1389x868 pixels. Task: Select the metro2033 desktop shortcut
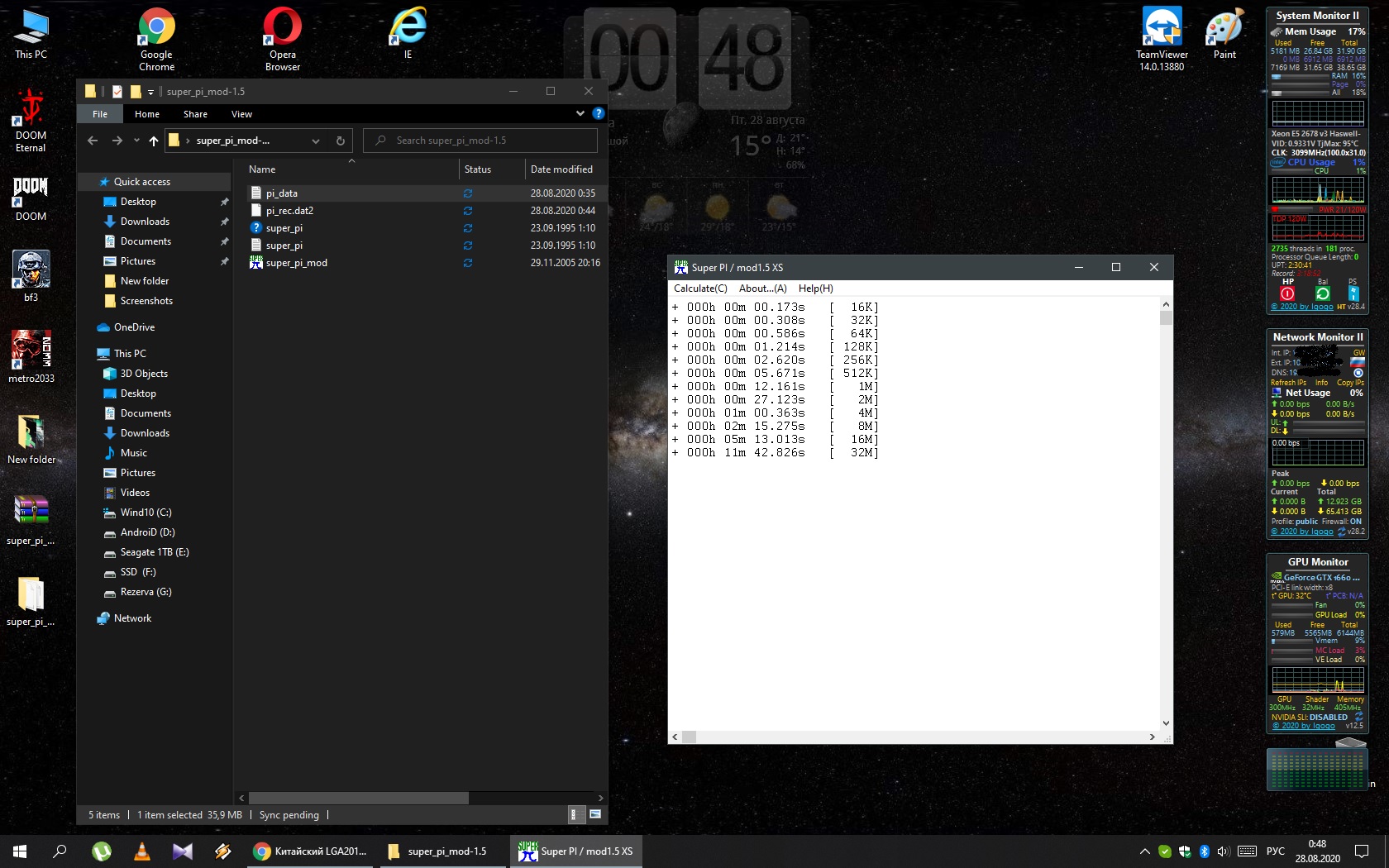[31, 357]
